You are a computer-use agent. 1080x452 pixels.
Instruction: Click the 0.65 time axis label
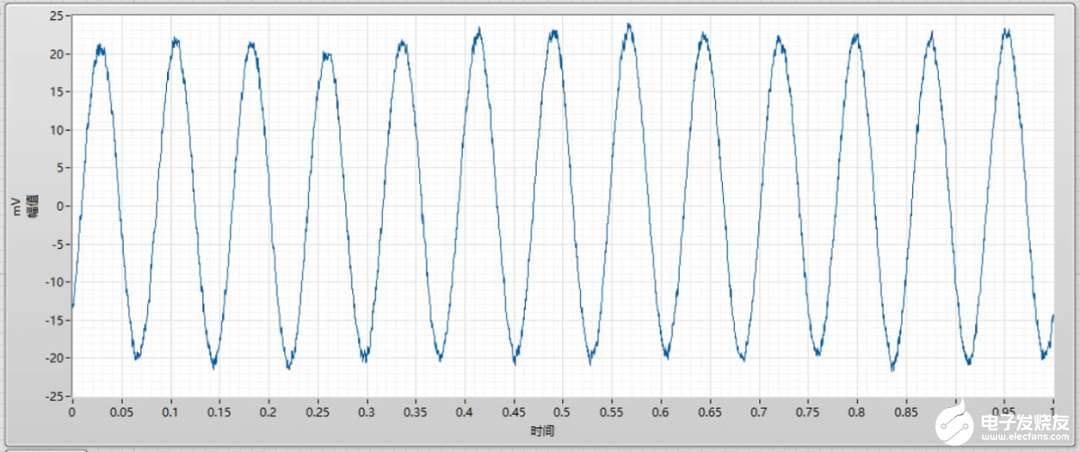(710, 412)
